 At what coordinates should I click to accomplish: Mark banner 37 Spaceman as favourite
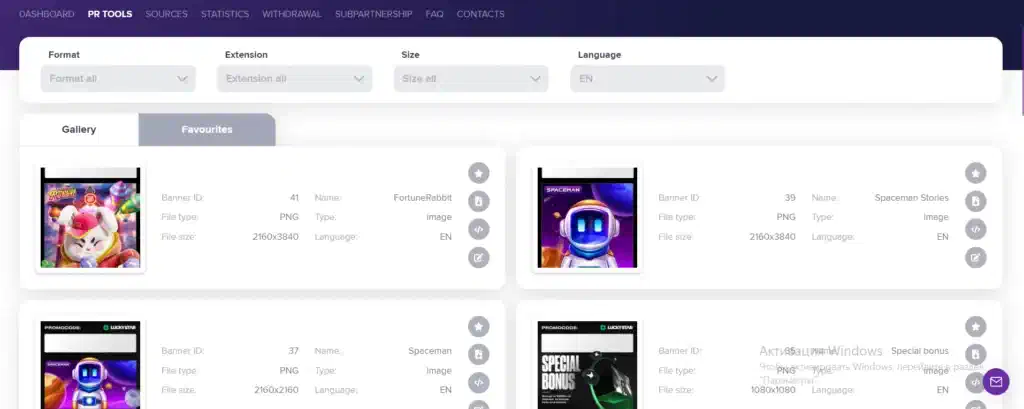tap(479, 326)
